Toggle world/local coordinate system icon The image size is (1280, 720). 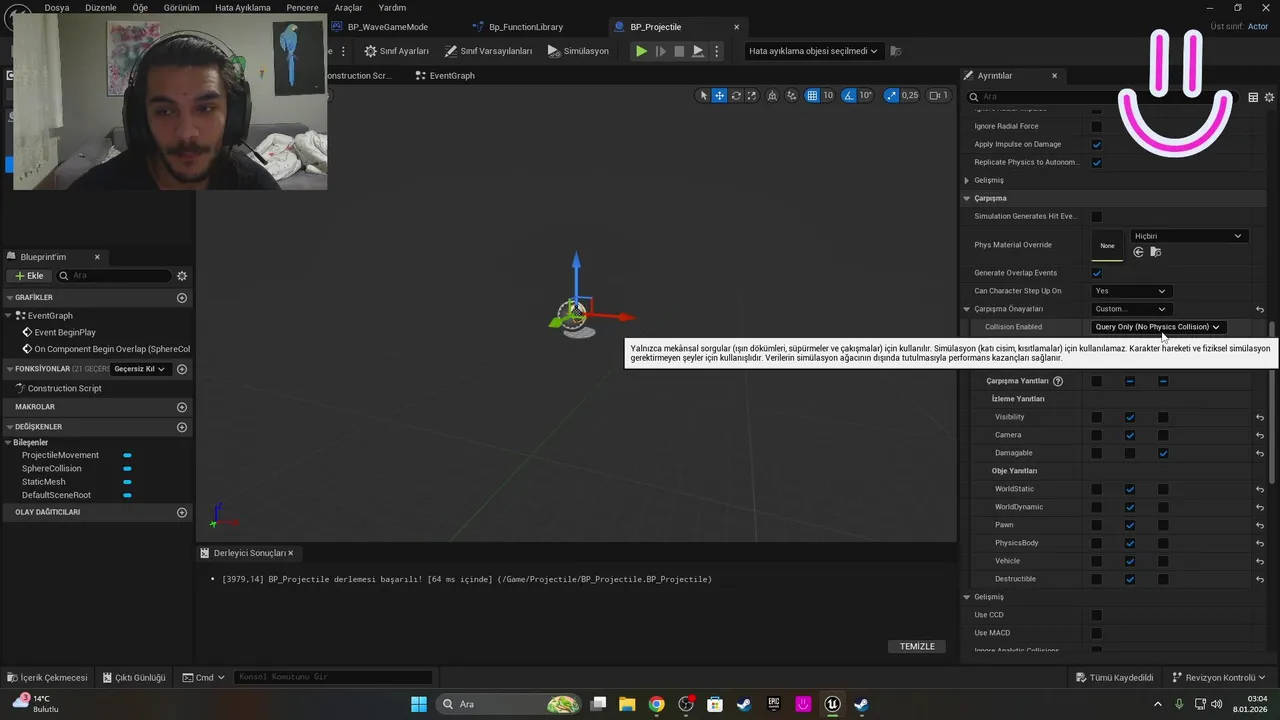(x=774, y=96)
